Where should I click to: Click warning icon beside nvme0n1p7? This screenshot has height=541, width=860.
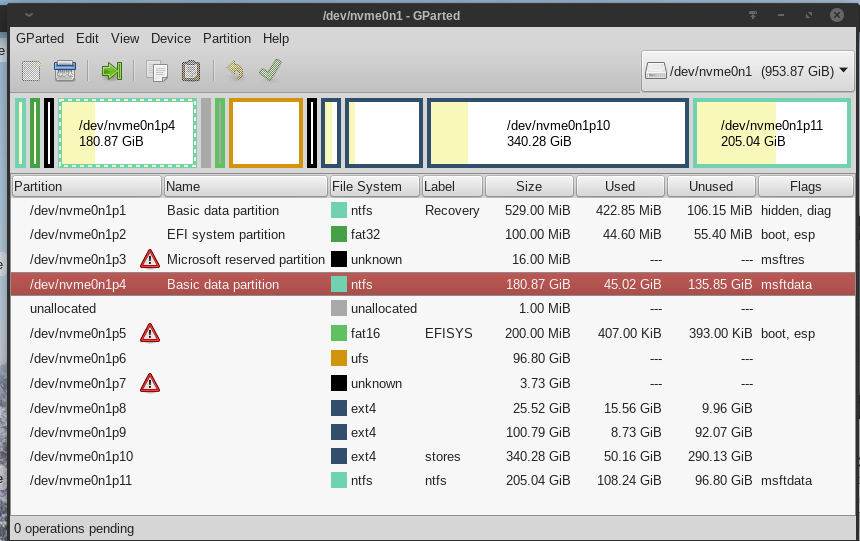(150, 383)
